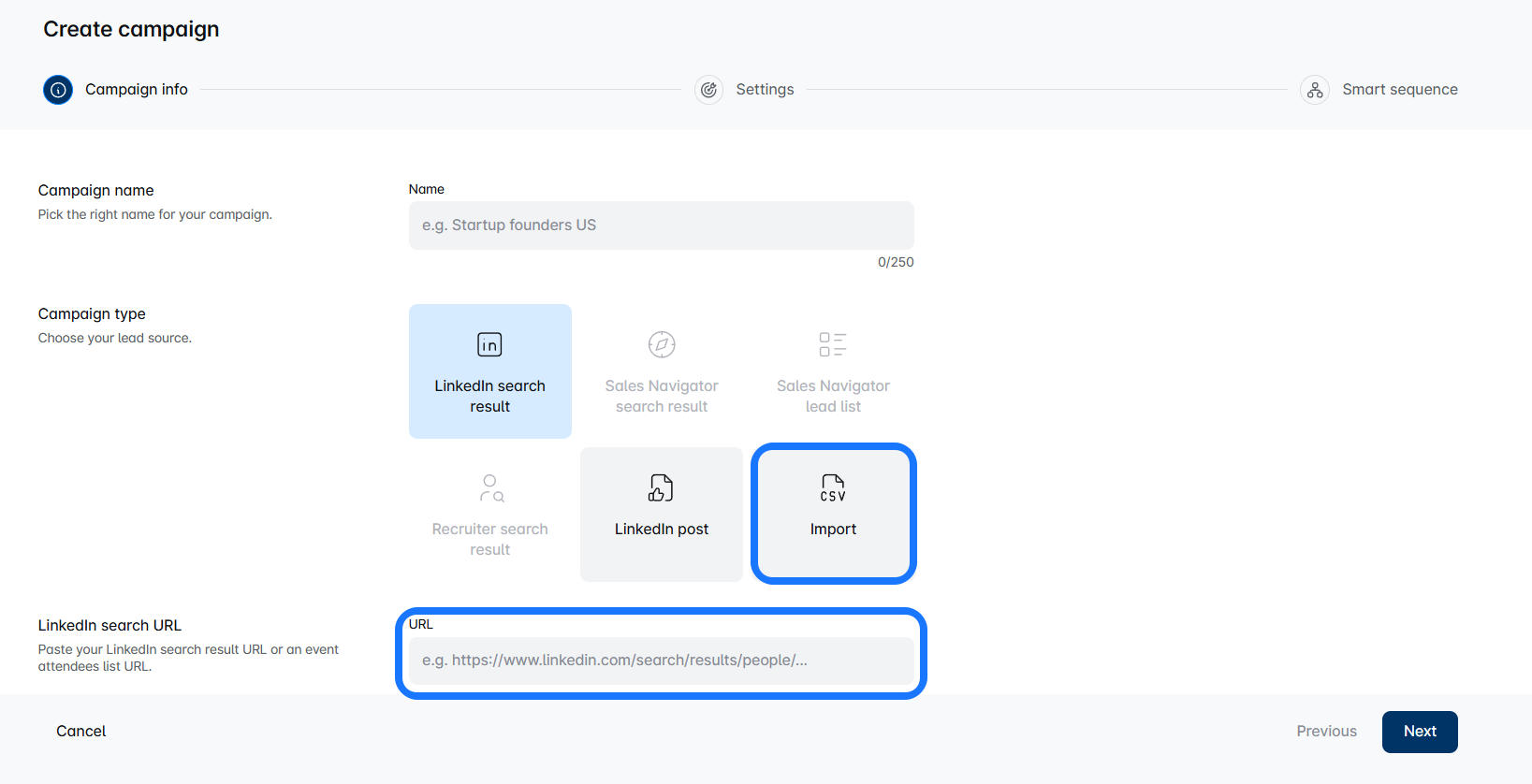Open the Campaign info step label
Image resolution: width=1532 pixels, height=784 pixels.
[x=137, y=90]
